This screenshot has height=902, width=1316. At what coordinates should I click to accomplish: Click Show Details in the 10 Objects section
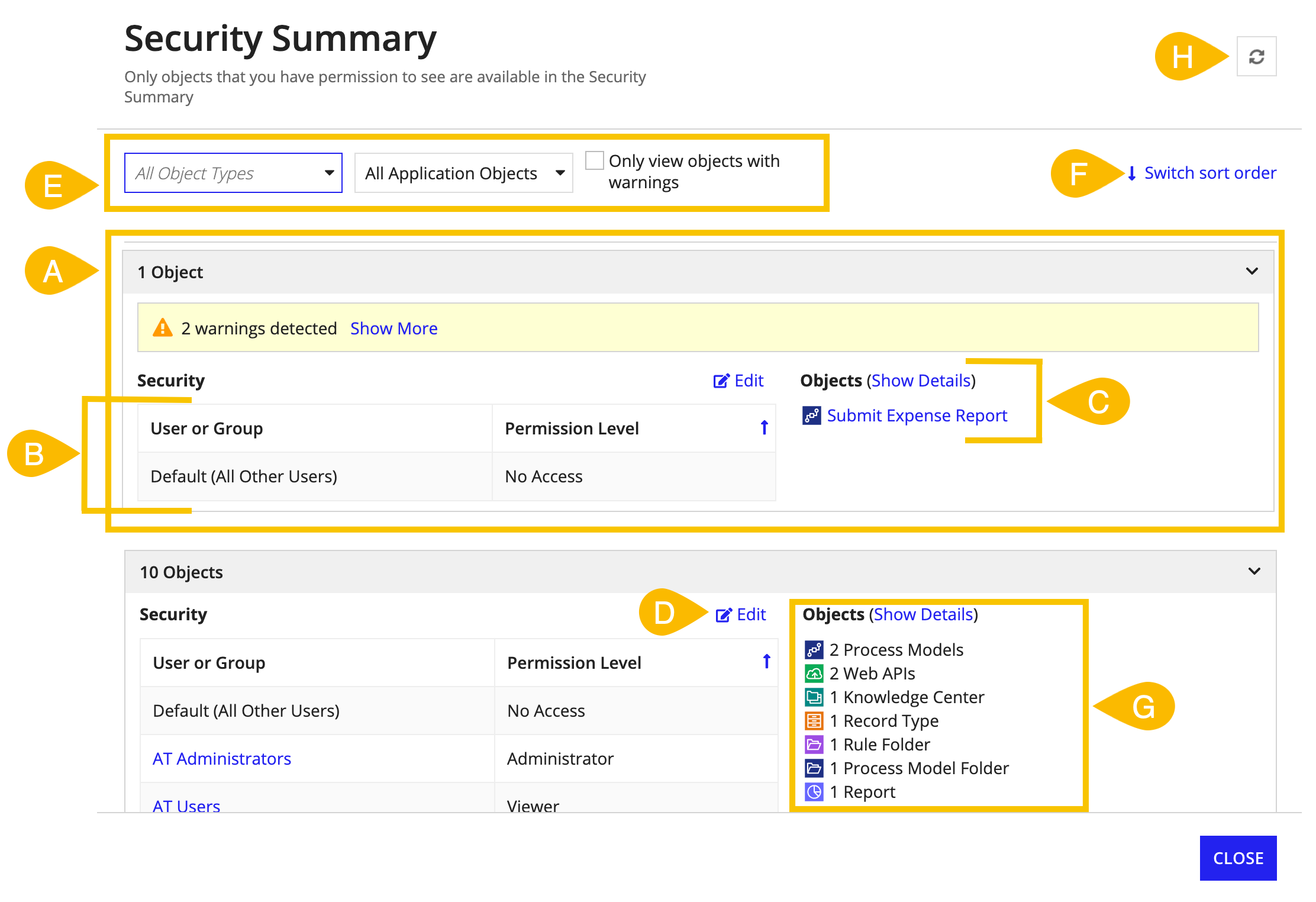923,614
